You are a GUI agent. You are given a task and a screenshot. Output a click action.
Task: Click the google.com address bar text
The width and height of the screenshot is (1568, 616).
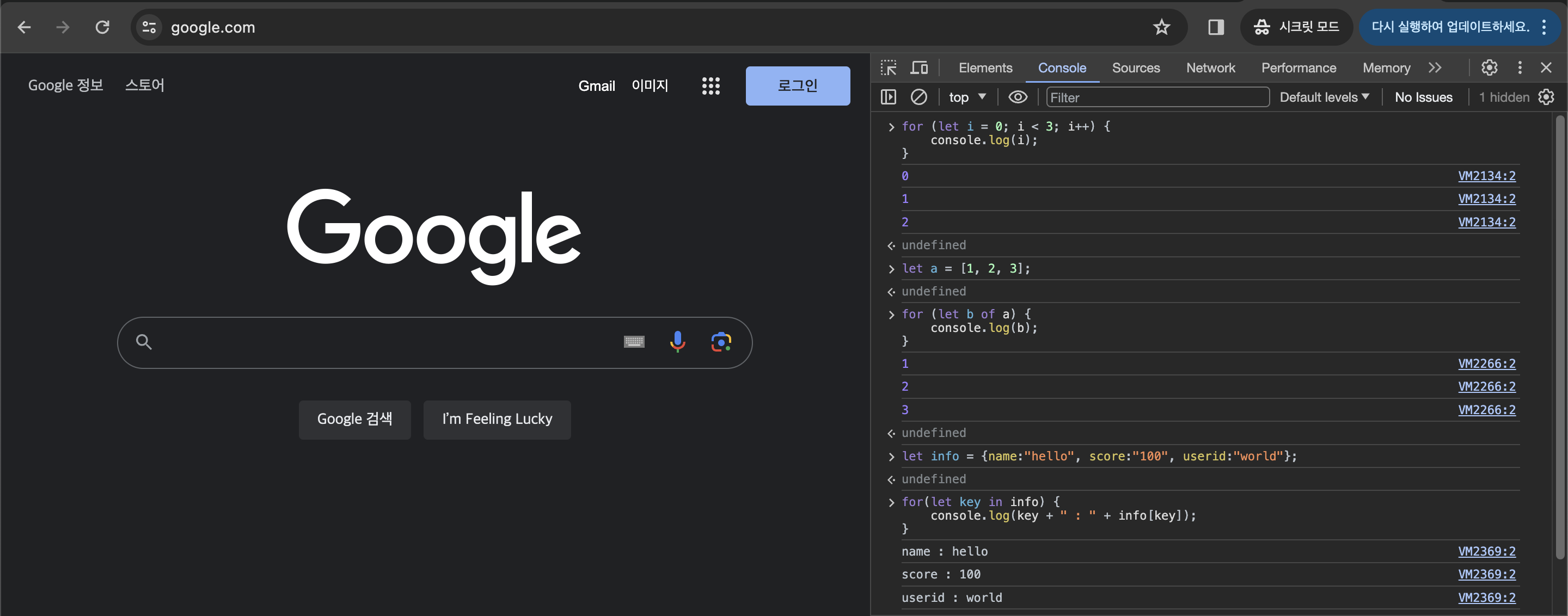212,27
